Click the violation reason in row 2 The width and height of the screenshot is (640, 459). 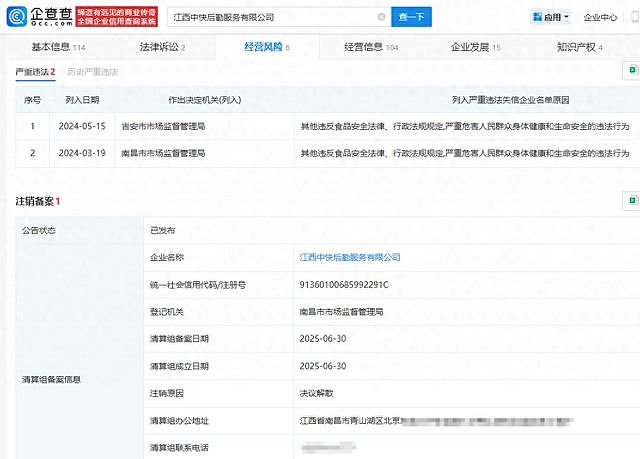465,153
